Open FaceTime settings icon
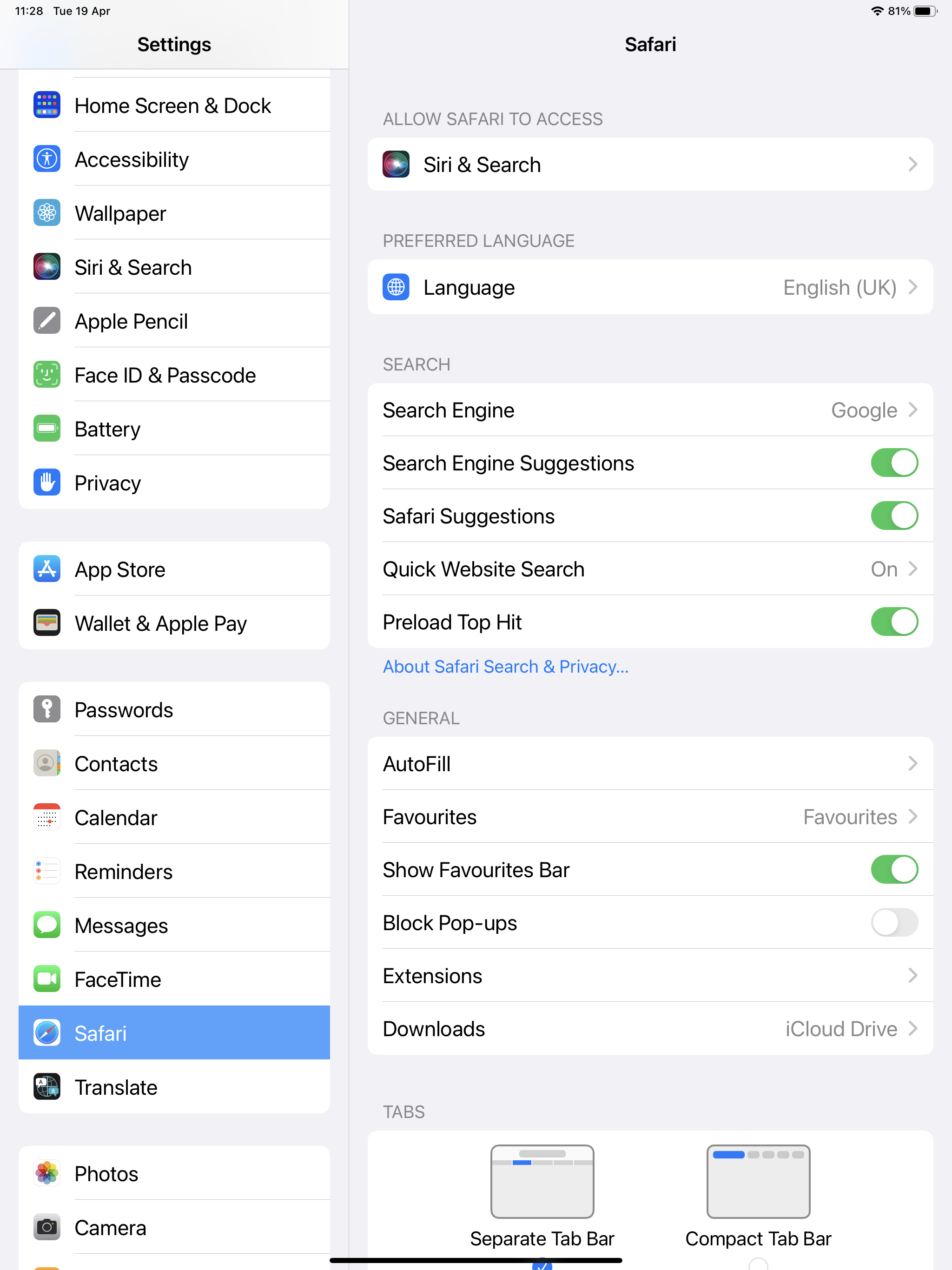This screenshot has width=952, height=1270. coord(46,979)
